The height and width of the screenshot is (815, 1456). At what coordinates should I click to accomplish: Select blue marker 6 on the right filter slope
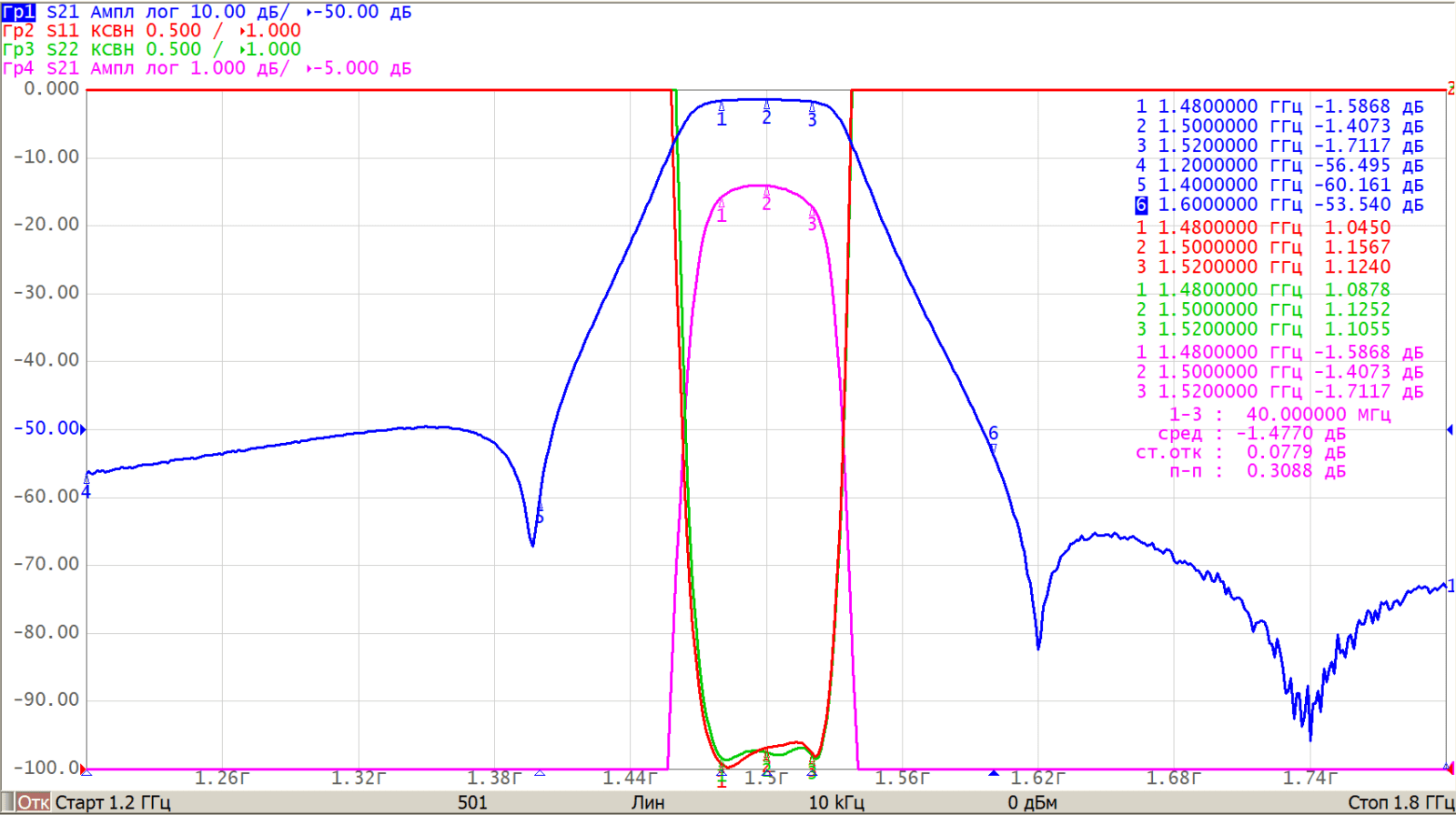[993, 435]
